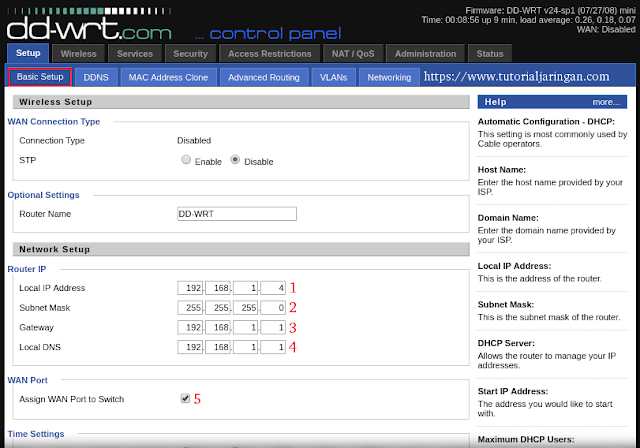Click the Subnet Mask last octet field
Viewport: 640px width, 448px height.
pyautogui.click(x=273, y=307)
